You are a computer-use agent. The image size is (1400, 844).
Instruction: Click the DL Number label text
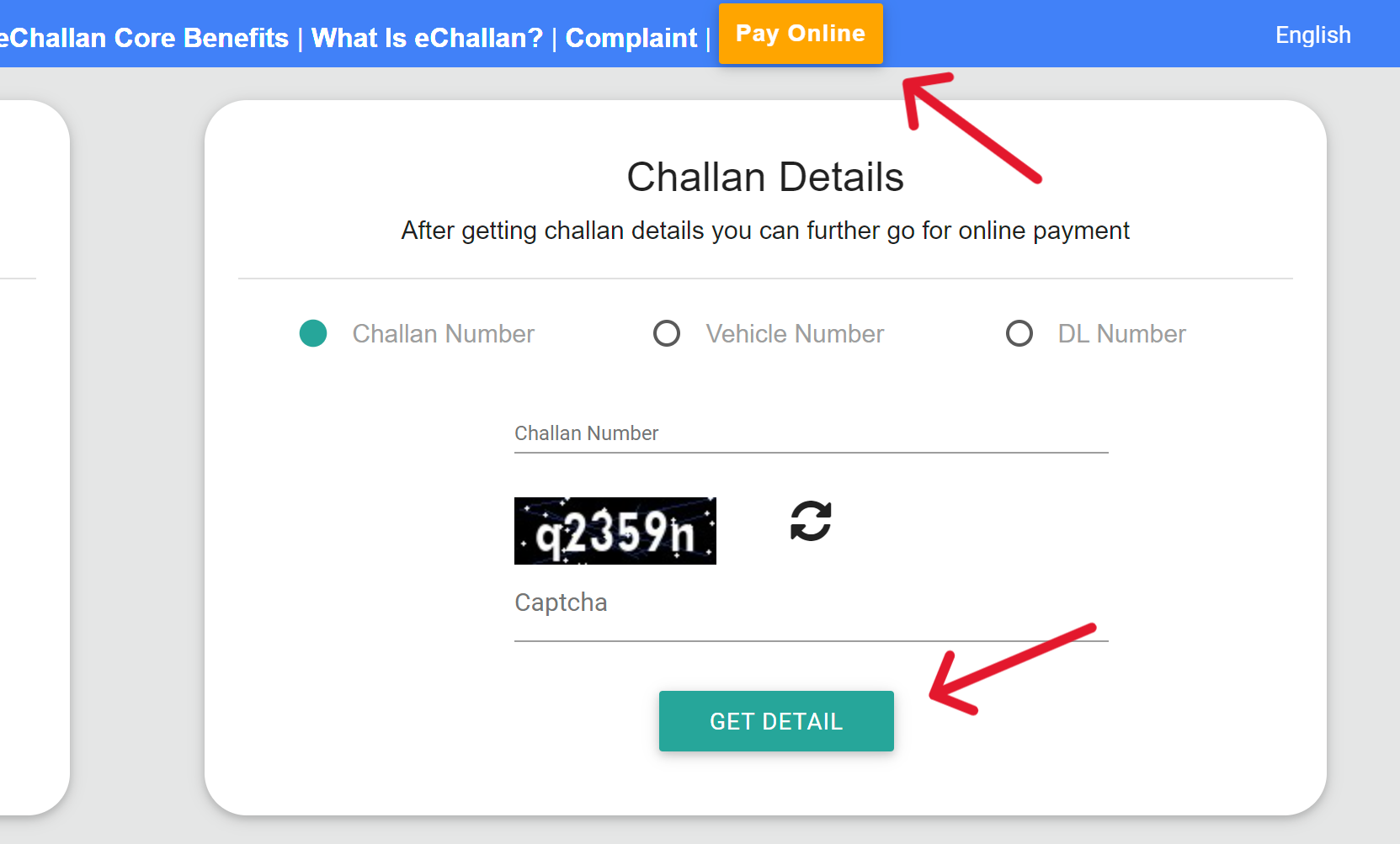(x=1121, y=333)
